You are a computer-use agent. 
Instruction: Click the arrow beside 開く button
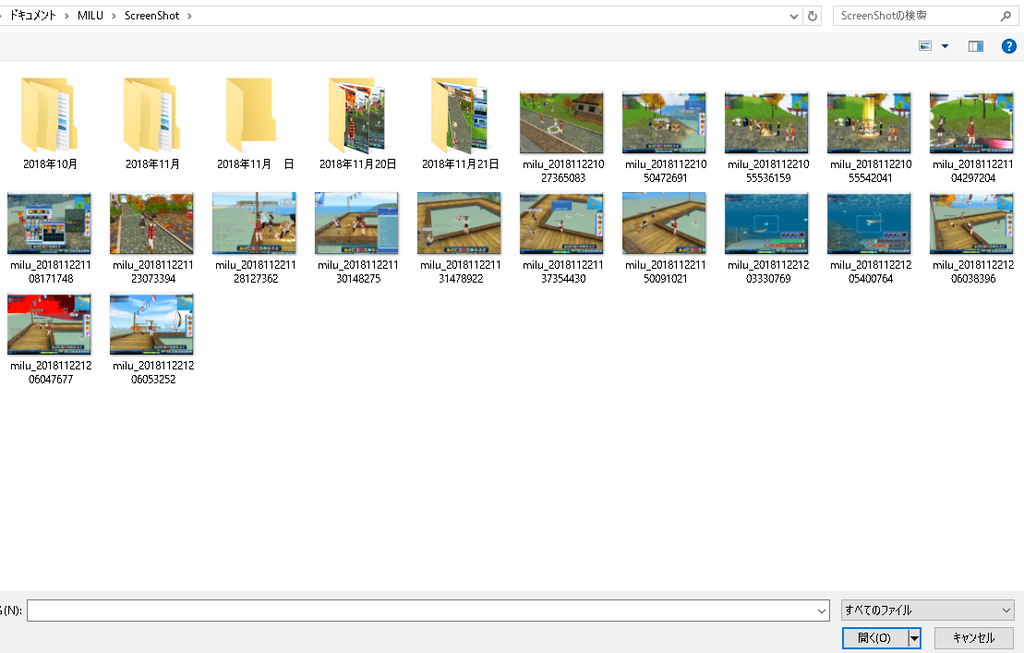913,638
